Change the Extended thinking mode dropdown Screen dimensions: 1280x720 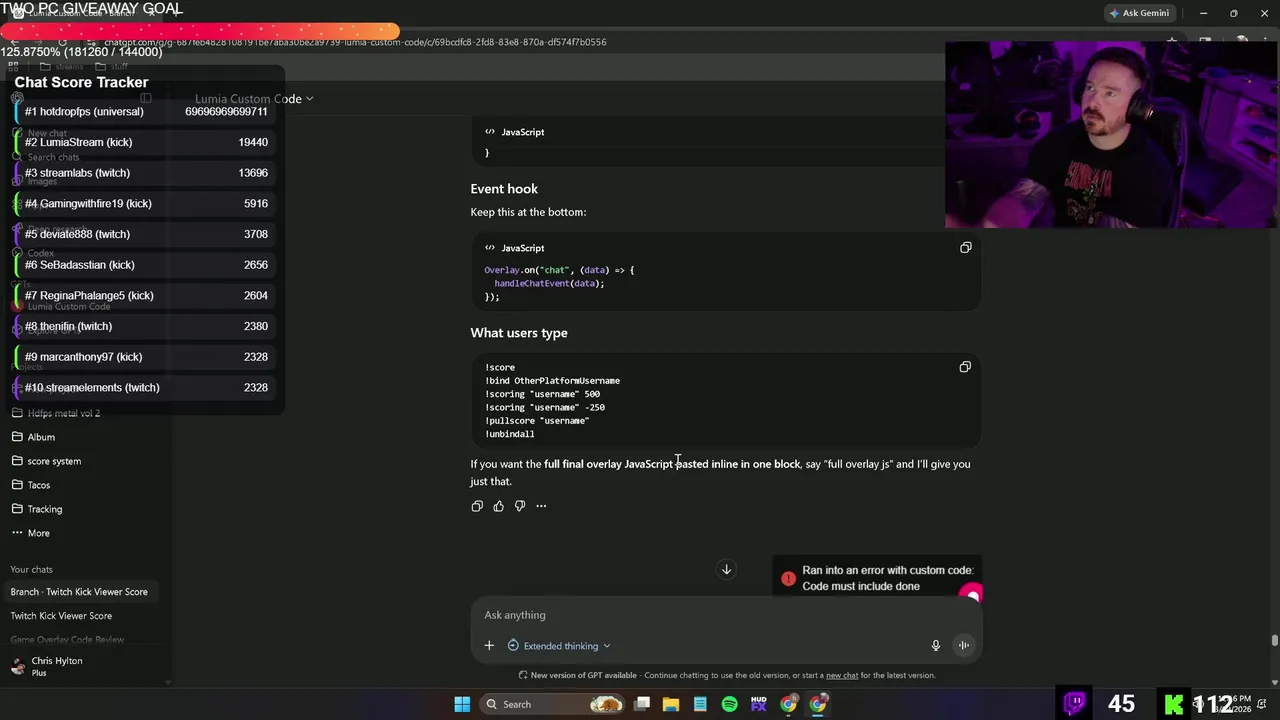[x=559, y=646]
